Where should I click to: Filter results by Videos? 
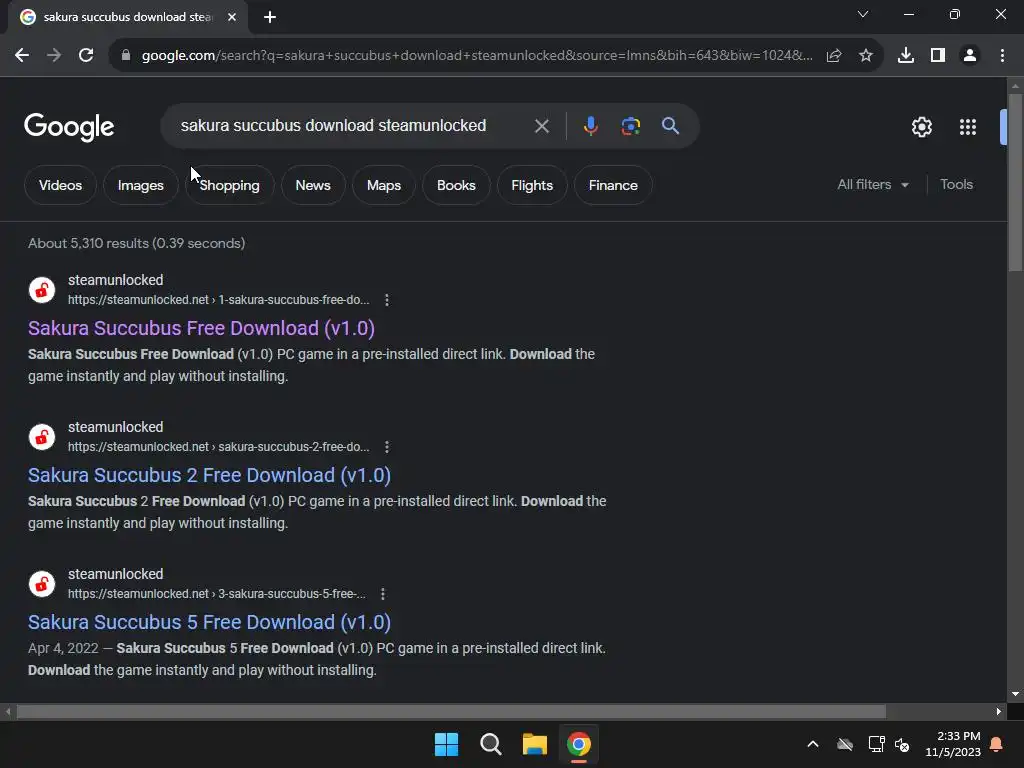click(60, 185)
